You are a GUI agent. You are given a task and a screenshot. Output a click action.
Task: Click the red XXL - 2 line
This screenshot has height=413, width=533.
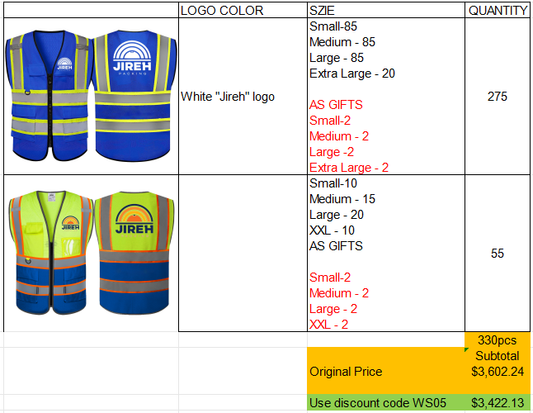329,325
